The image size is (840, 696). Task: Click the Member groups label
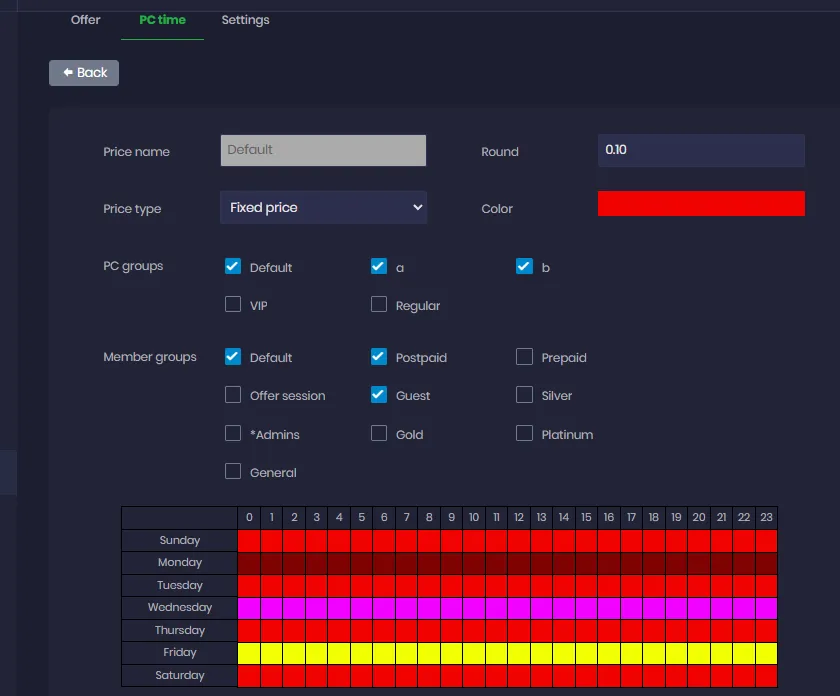point(149,357)
